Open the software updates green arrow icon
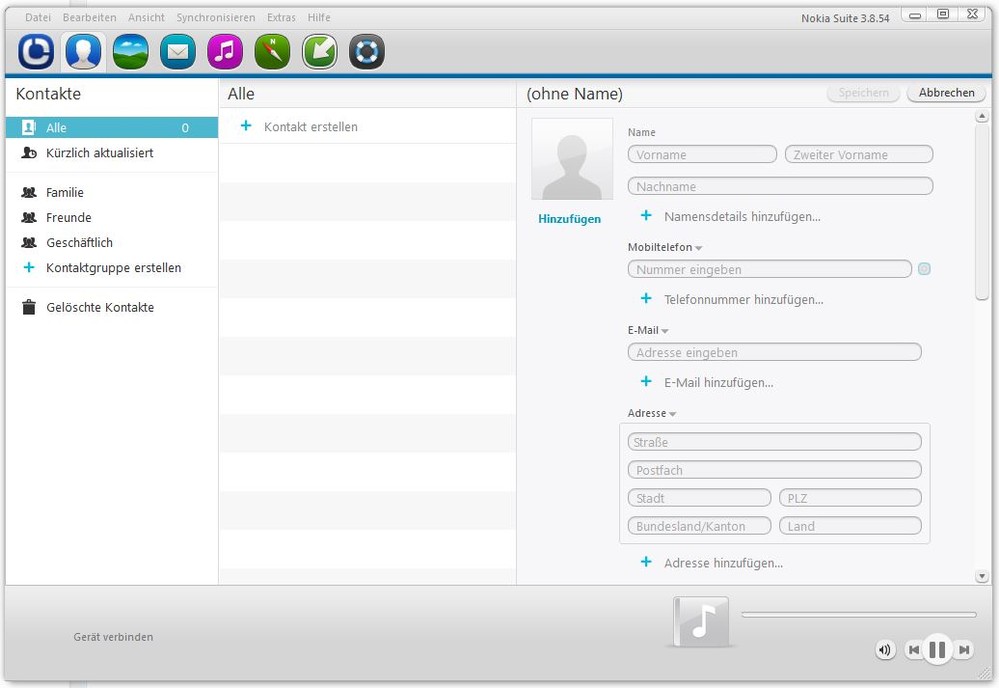 (320, 52)
